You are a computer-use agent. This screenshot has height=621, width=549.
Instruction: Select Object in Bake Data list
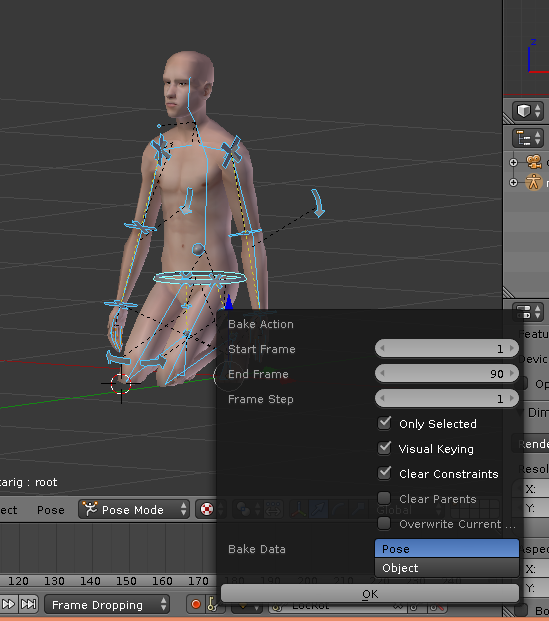click(x=447, y=568)
